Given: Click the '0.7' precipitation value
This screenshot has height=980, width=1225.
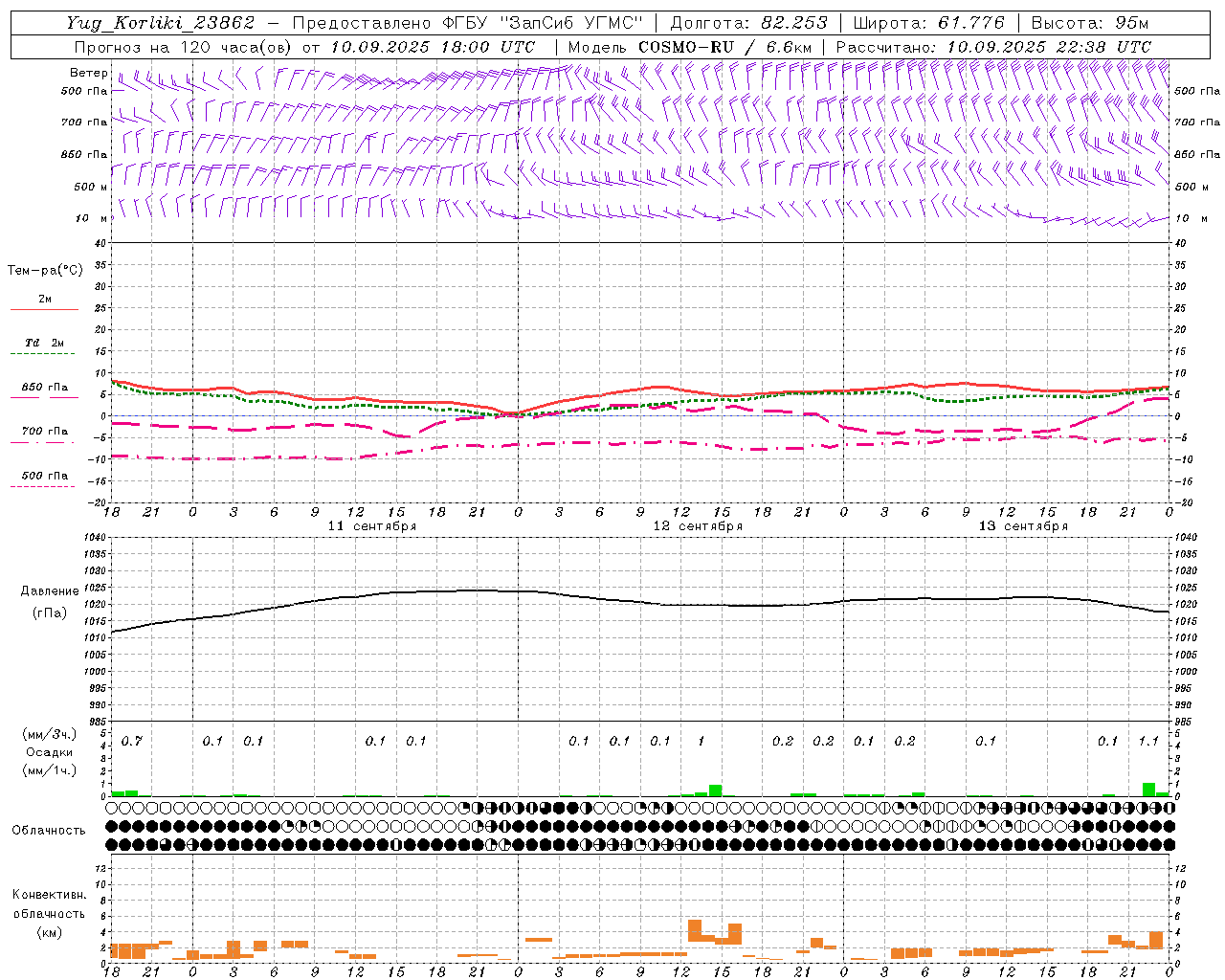Looking at the screenshot, I should [132, 742].
